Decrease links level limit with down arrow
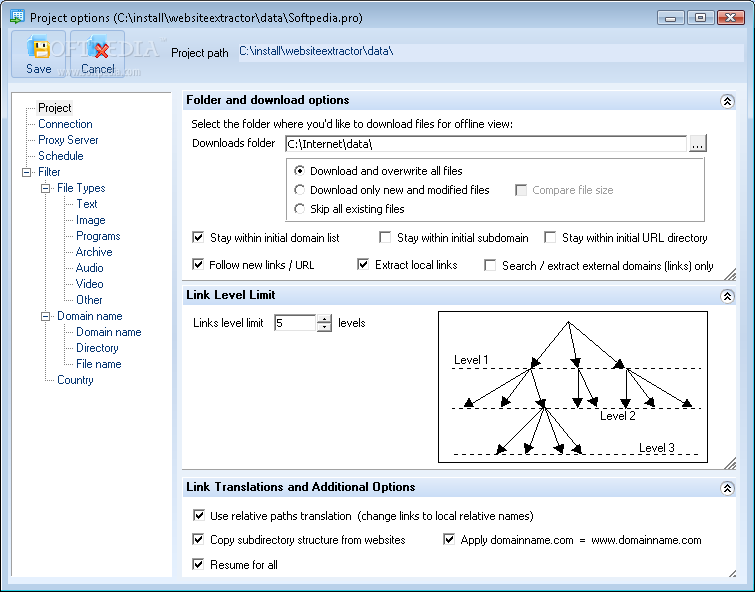 pos(325,327)
